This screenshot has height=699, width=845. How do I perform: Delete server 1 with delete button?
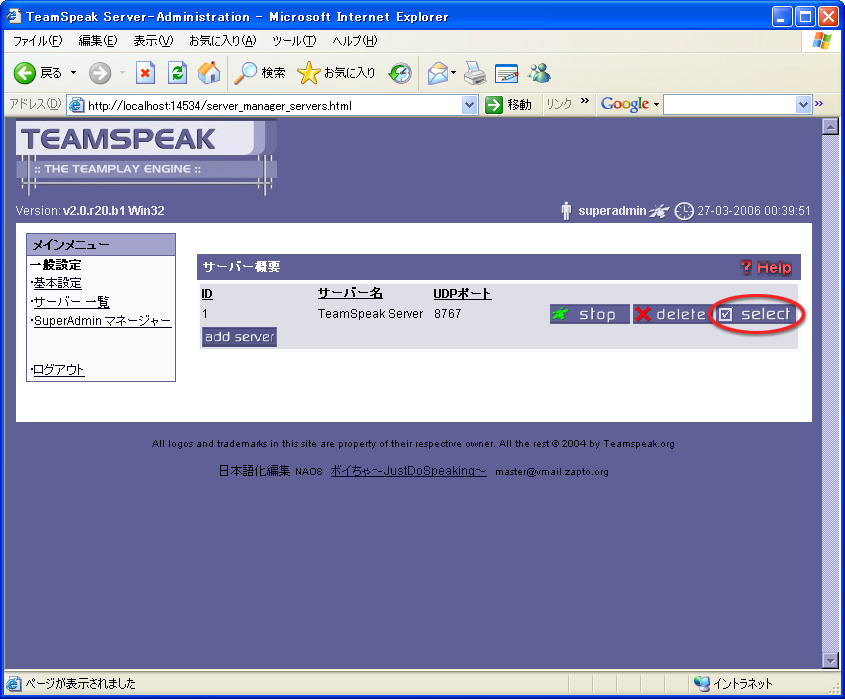coord(670,314)
